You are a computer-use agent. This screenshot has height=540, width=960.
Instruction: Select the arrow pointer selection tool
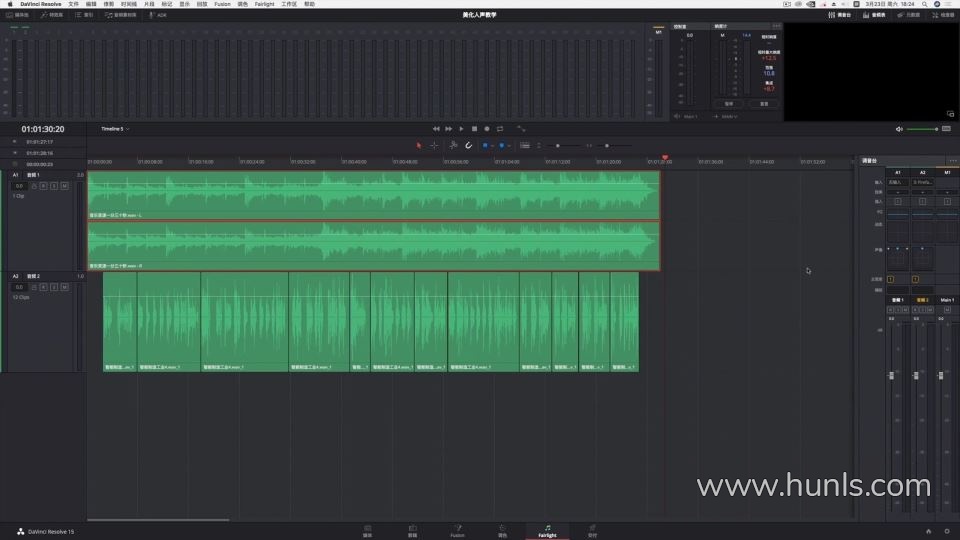click(x=420, y=145)
